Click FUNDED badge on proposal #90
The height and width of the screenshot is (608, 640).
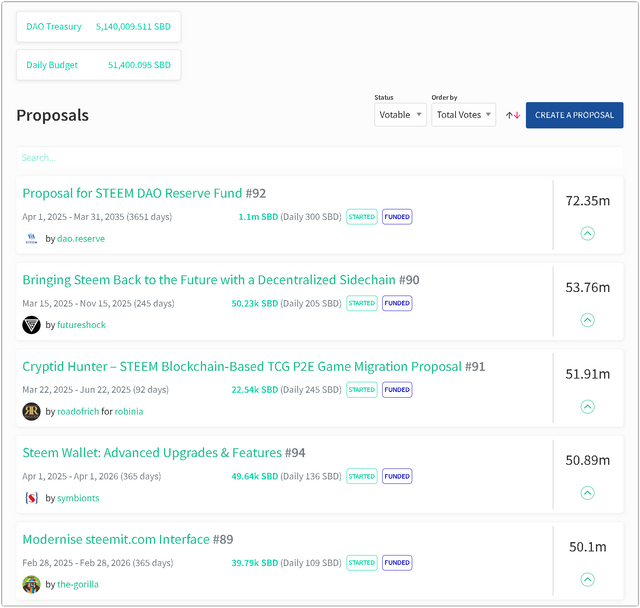click(x=397, y=303)
